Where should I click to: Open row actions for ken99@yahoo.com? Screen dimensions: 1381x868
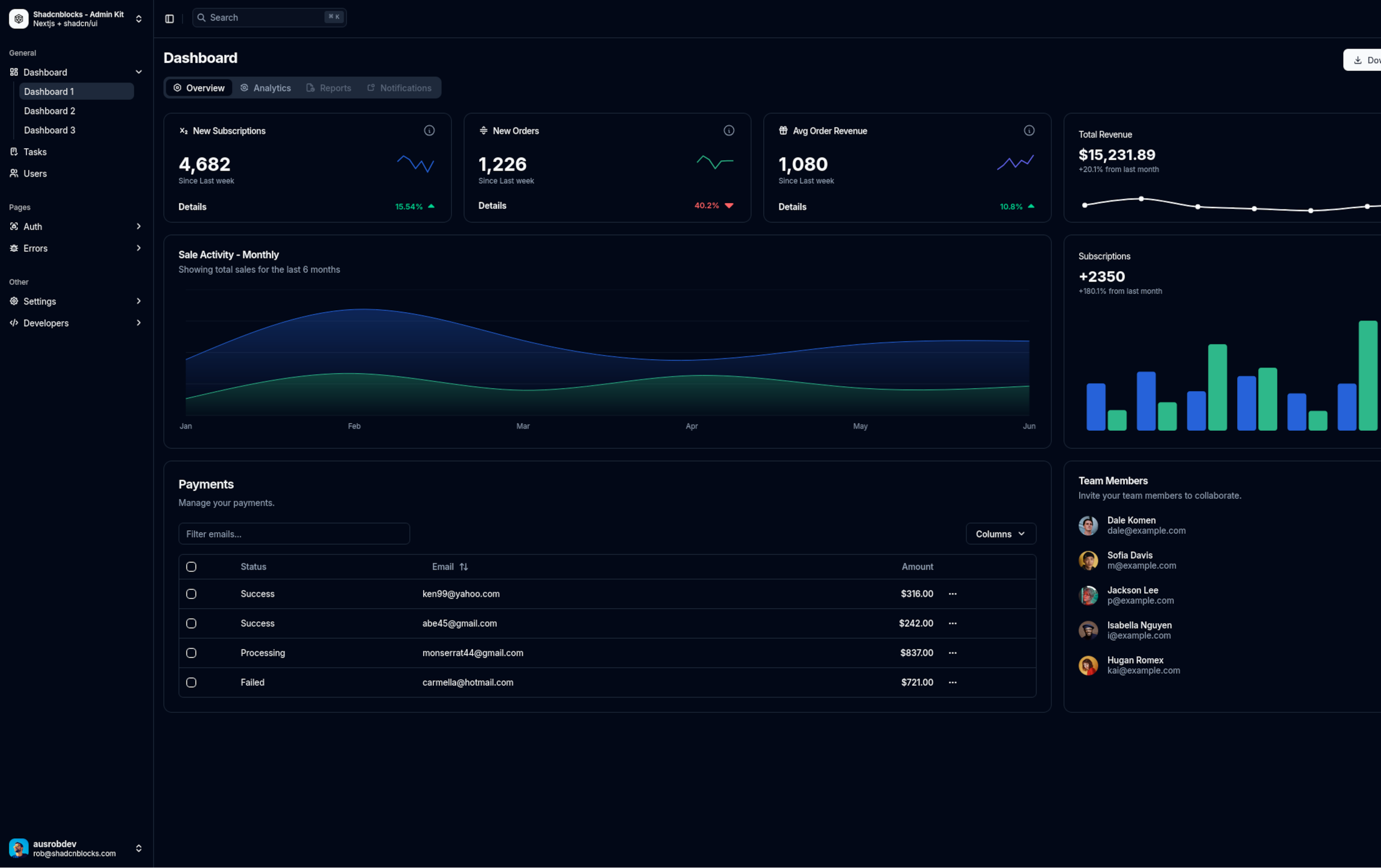coord(952,594)
